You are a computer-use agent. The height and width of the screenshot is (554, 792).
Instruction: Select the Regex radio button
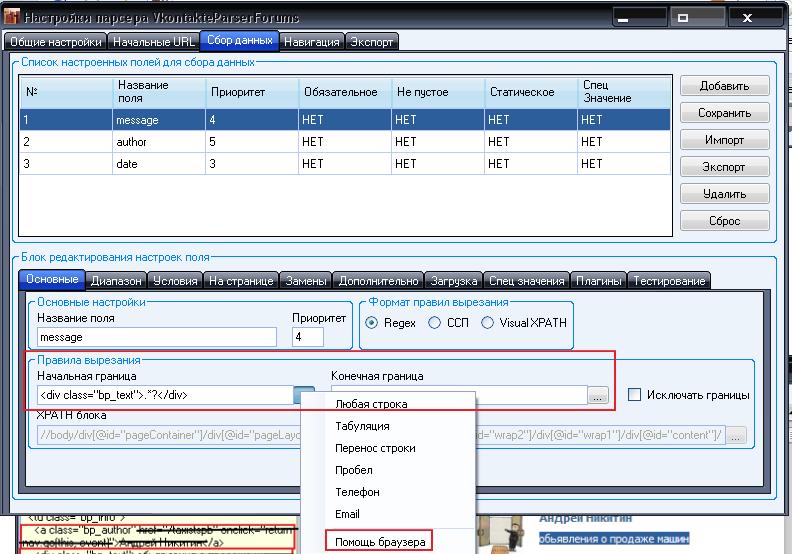(372, 323)
